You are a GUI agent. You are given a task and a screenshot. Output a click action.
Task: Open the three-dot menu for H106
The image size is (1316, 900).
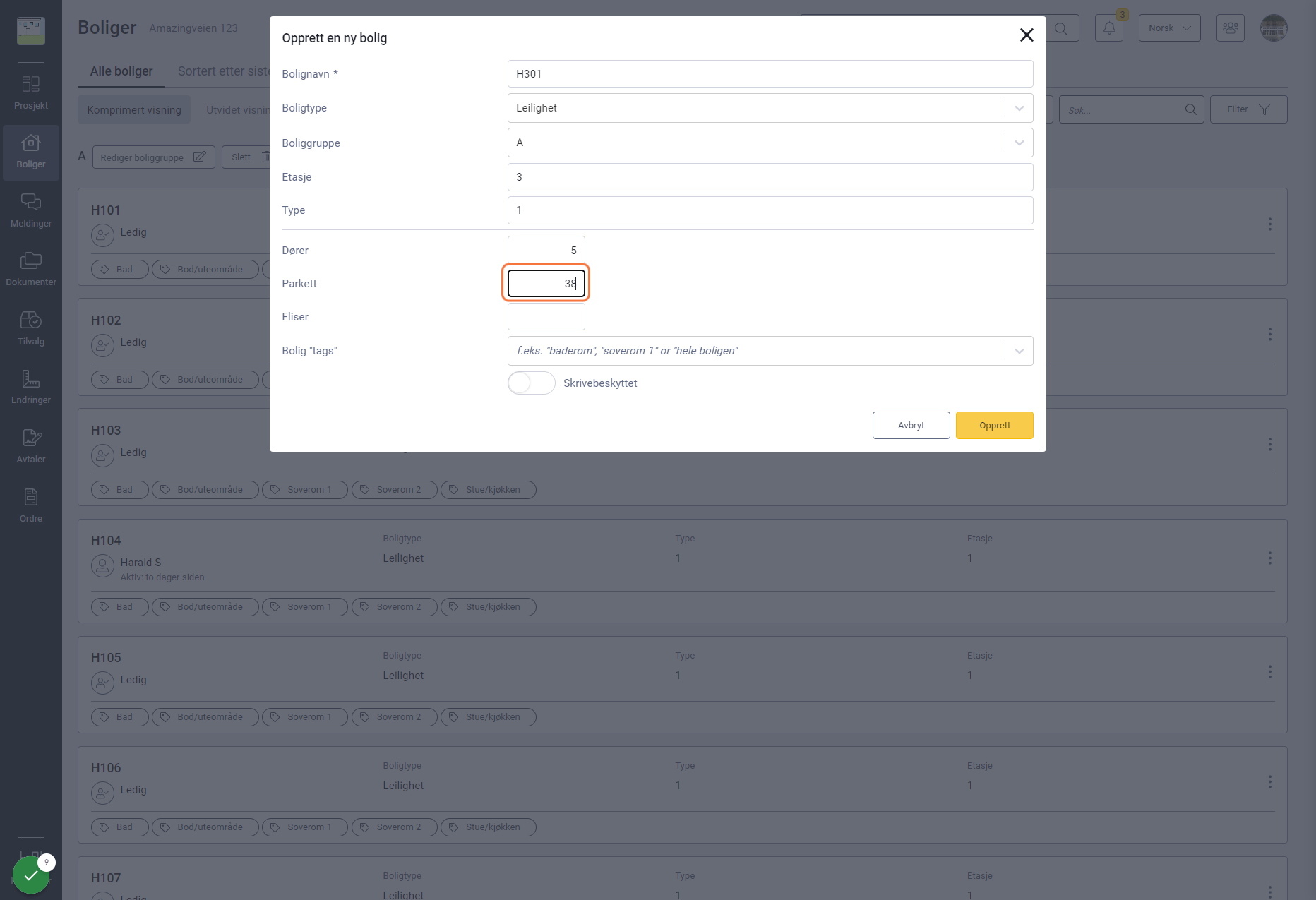1269,782
